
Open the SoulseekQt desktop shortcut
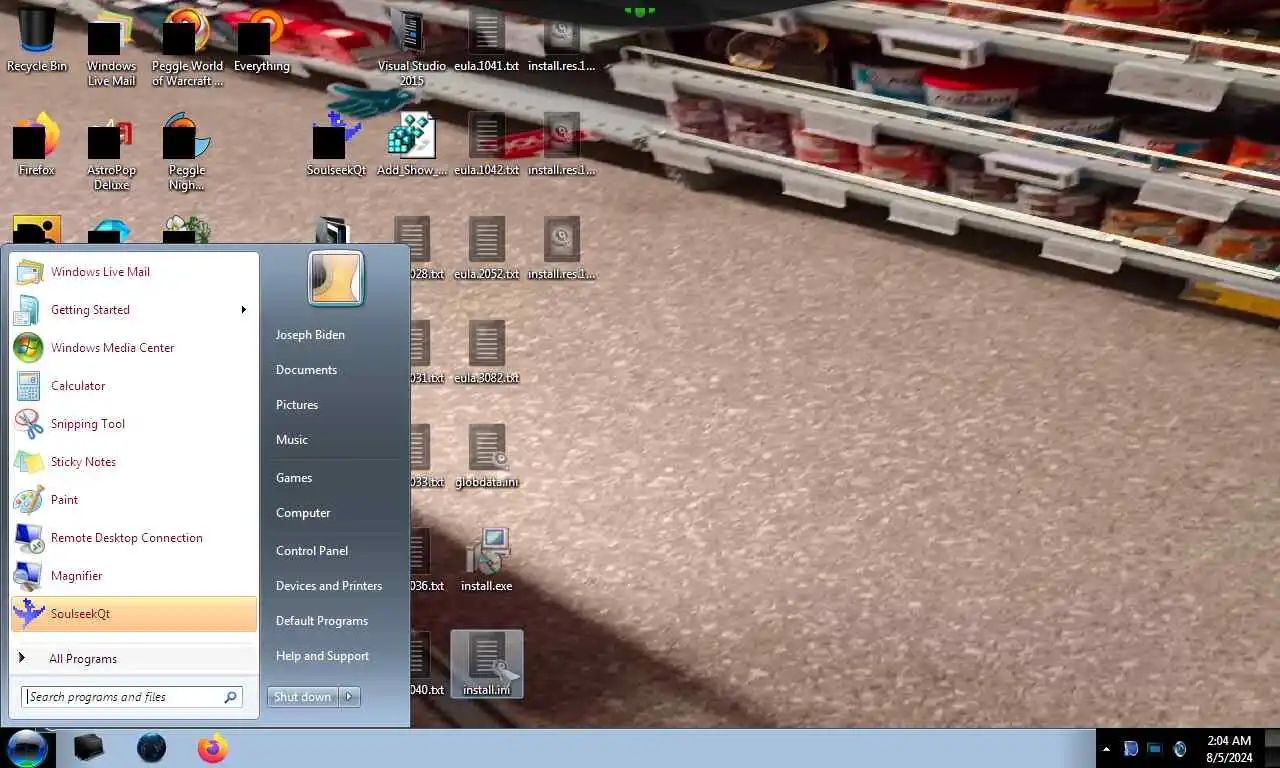pos(336,146)
